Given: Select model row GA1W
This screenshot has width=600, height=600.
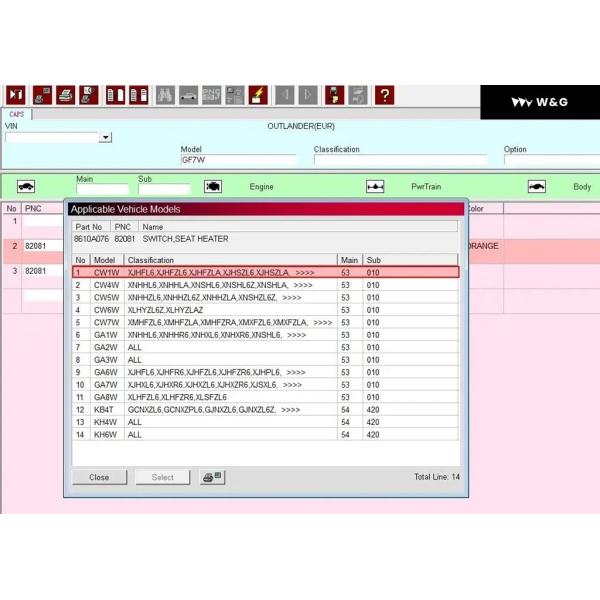Looking at the screenshot, I should [x=266, y=335].
